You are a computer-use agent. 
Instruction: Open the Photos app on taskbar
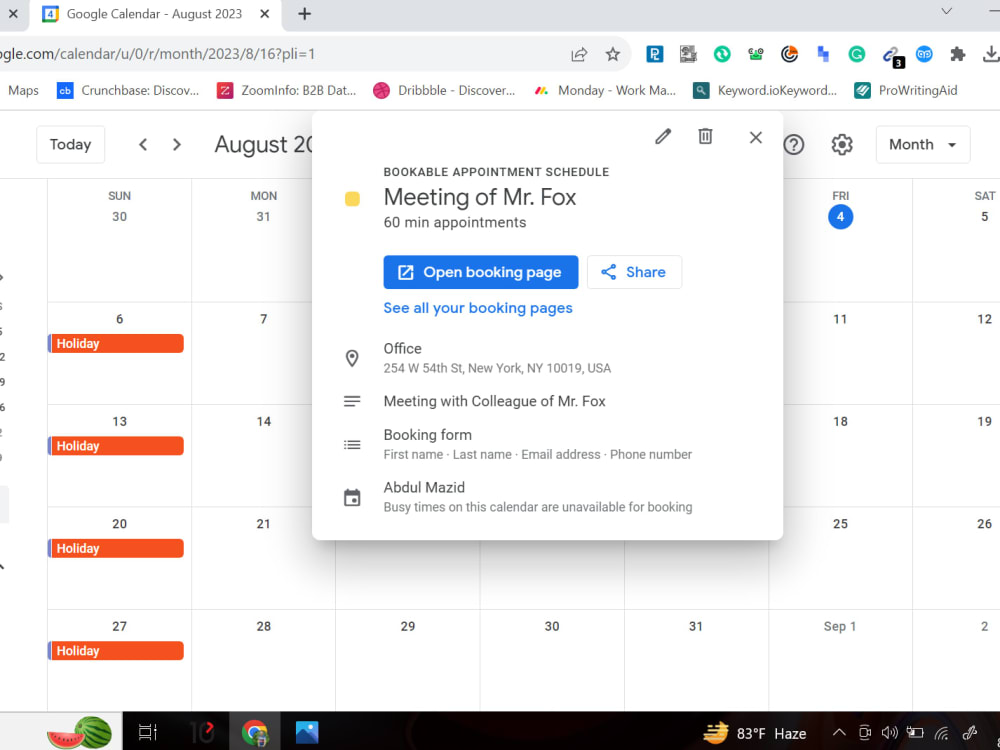[307, 733]
